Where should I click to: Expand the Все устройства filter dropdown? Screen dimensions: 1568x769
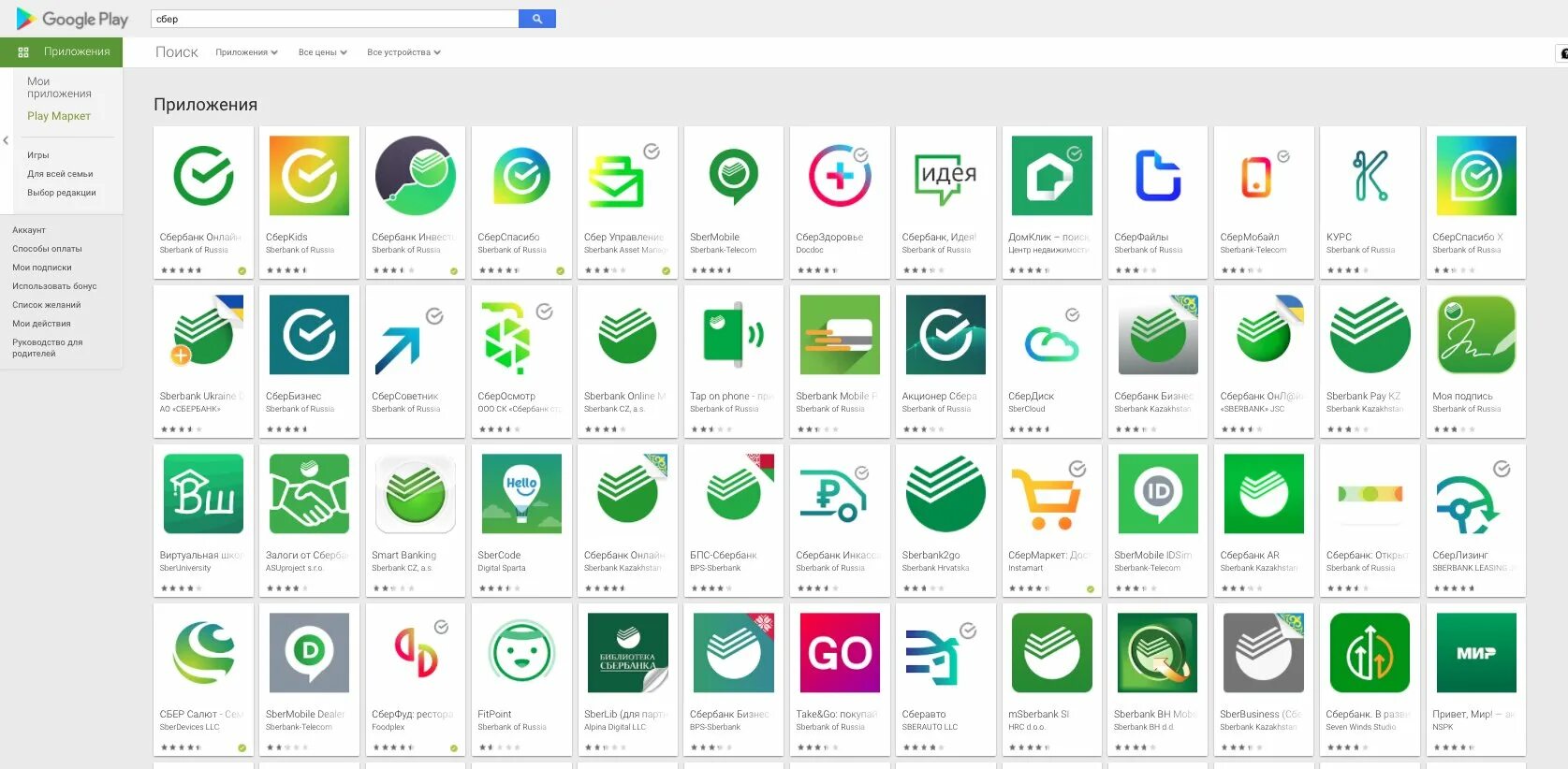coord(403,52)
